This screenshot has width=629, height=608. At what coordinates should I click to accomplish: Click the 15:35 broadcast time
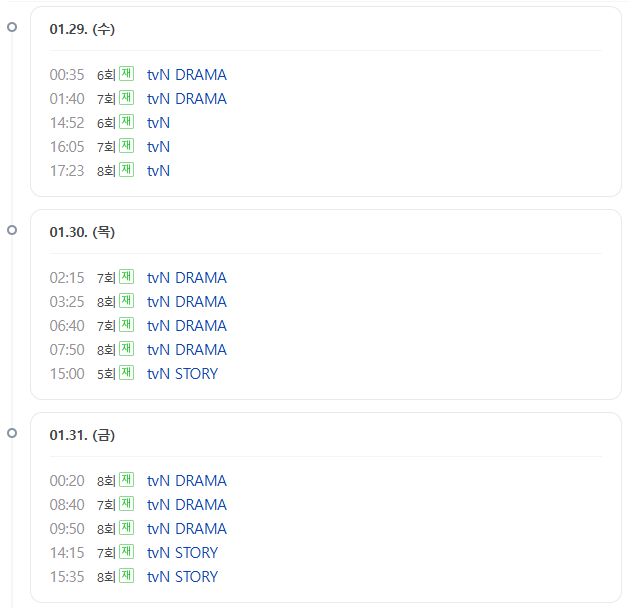tap(67, 577)
